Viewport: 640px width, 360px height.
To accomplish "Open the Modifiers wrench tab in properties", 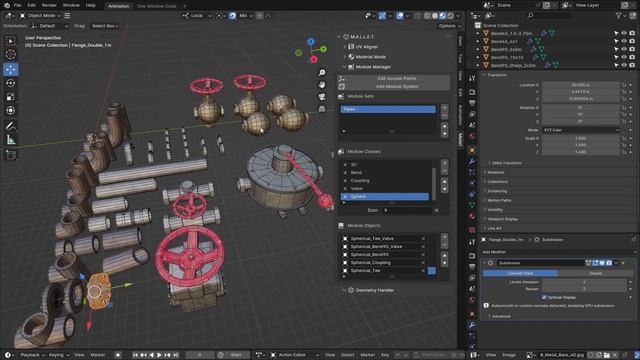I will pos(472,162).
